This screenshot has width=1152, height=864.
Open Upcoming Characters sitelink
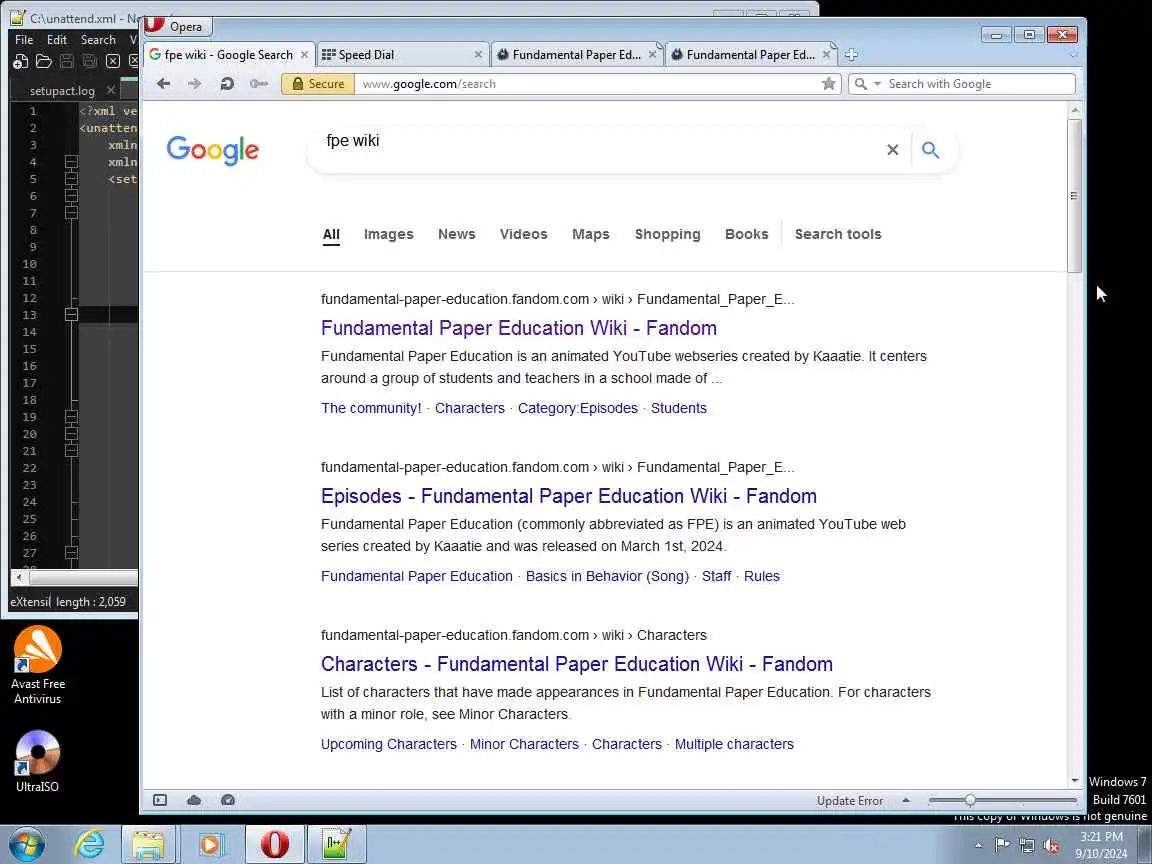[x=389, y=744]
